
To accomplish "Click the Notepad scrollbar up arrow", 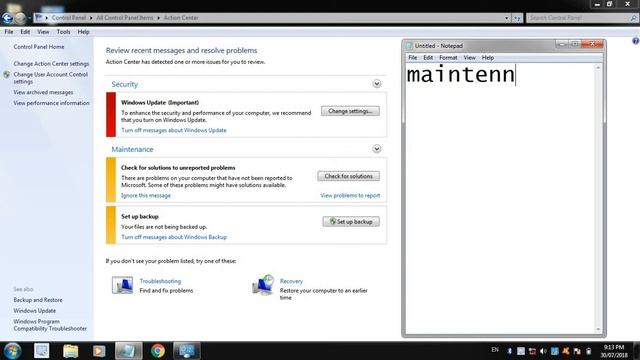I will [598, 67].
